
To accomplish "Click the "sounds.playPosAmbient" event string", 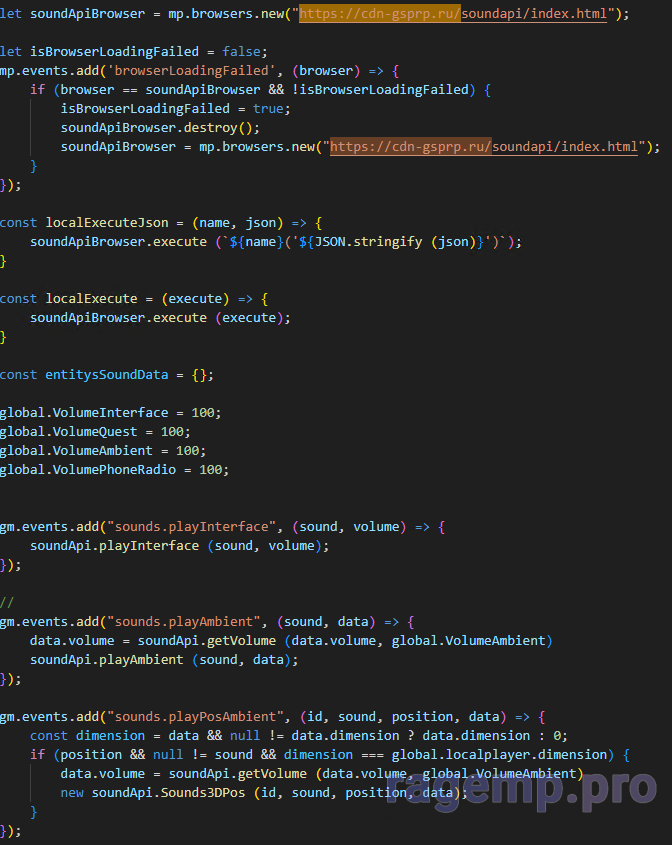I will 195,717.
